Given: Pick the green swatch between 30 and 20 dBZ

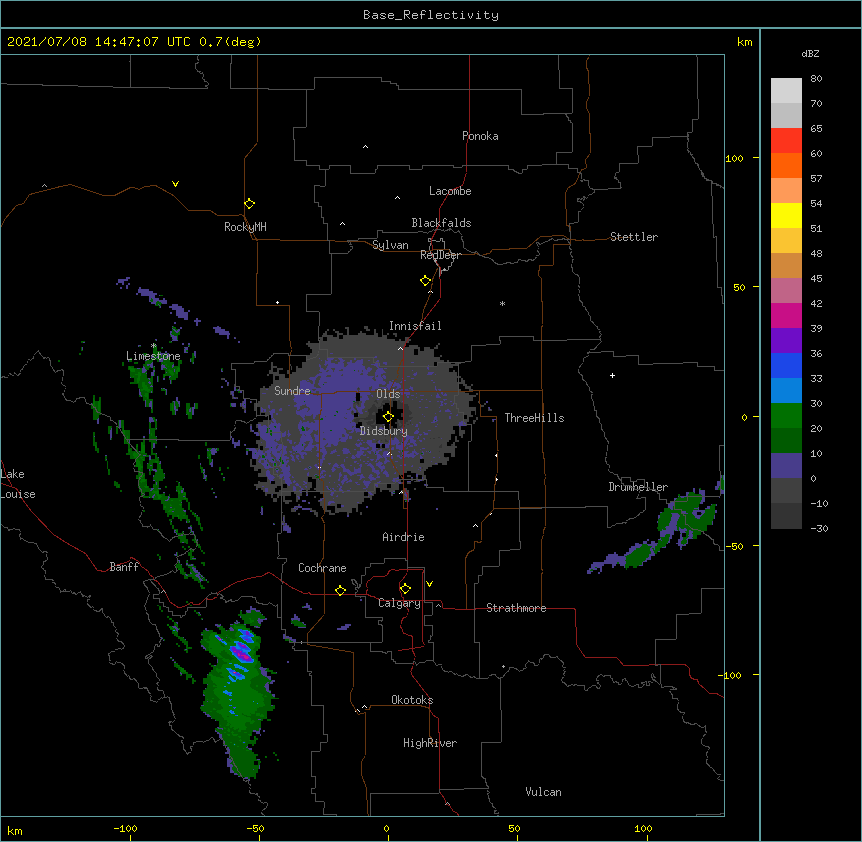Looking at the screenshot, I should (x=786, y=416).
